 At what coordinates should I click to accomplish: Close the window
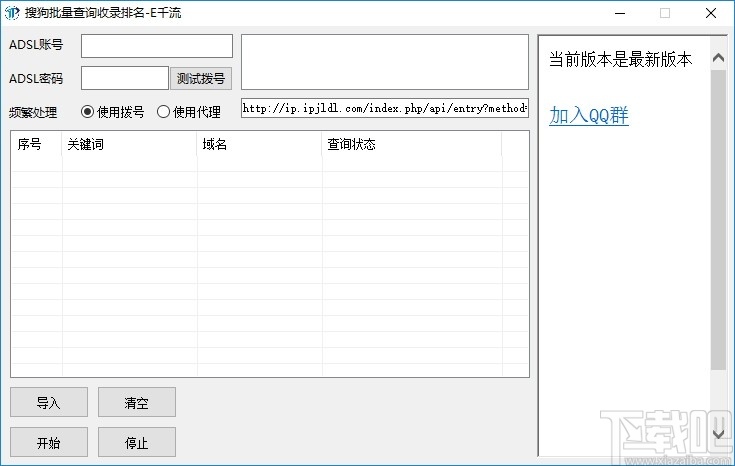click(x=711, y=13)
